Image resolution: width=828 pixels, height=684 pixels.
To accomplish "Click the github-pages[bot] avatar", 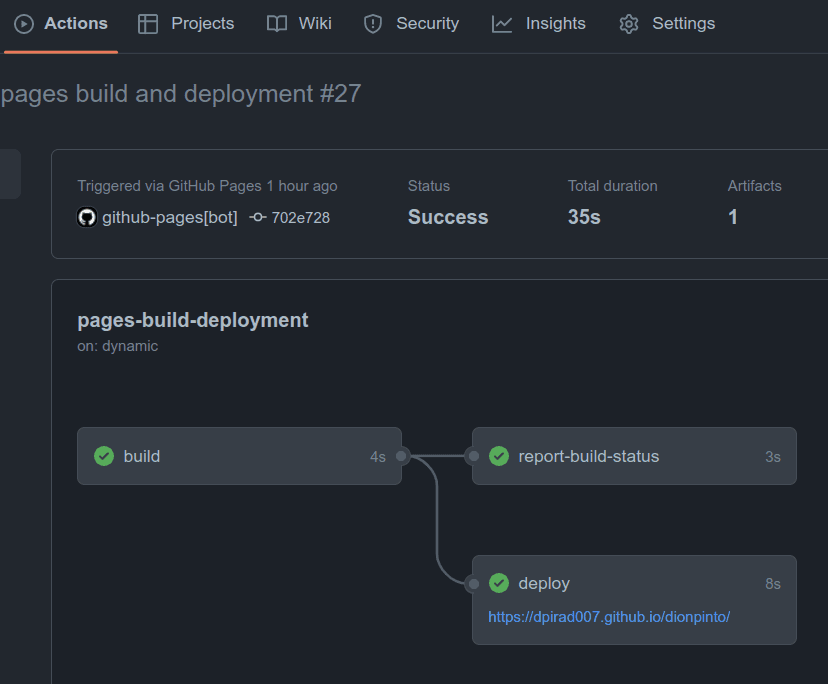I will [87, 216].
